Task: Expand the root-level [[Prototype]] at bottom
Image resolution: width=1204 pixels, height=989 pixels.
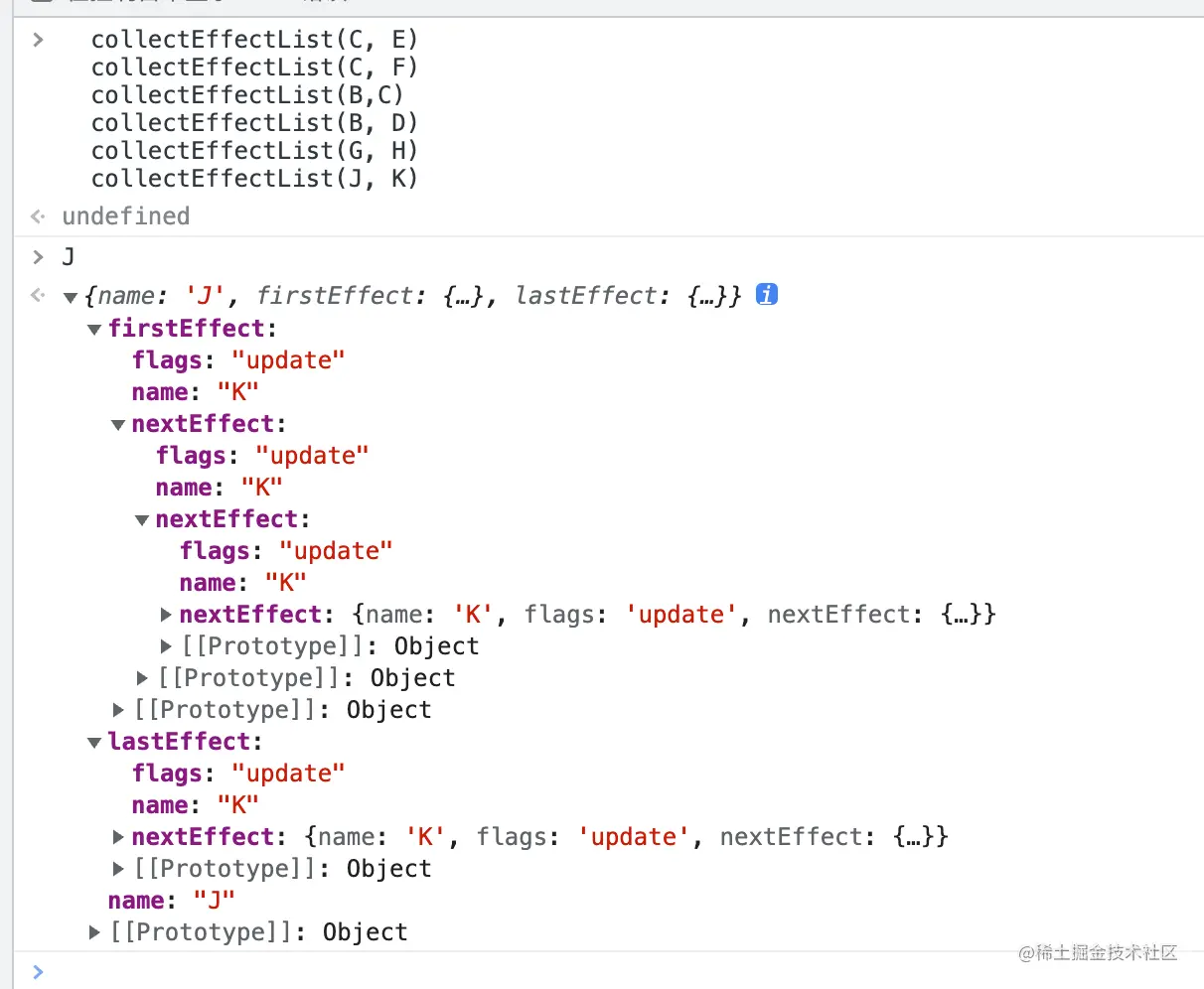Action: [x=94, y=932]
